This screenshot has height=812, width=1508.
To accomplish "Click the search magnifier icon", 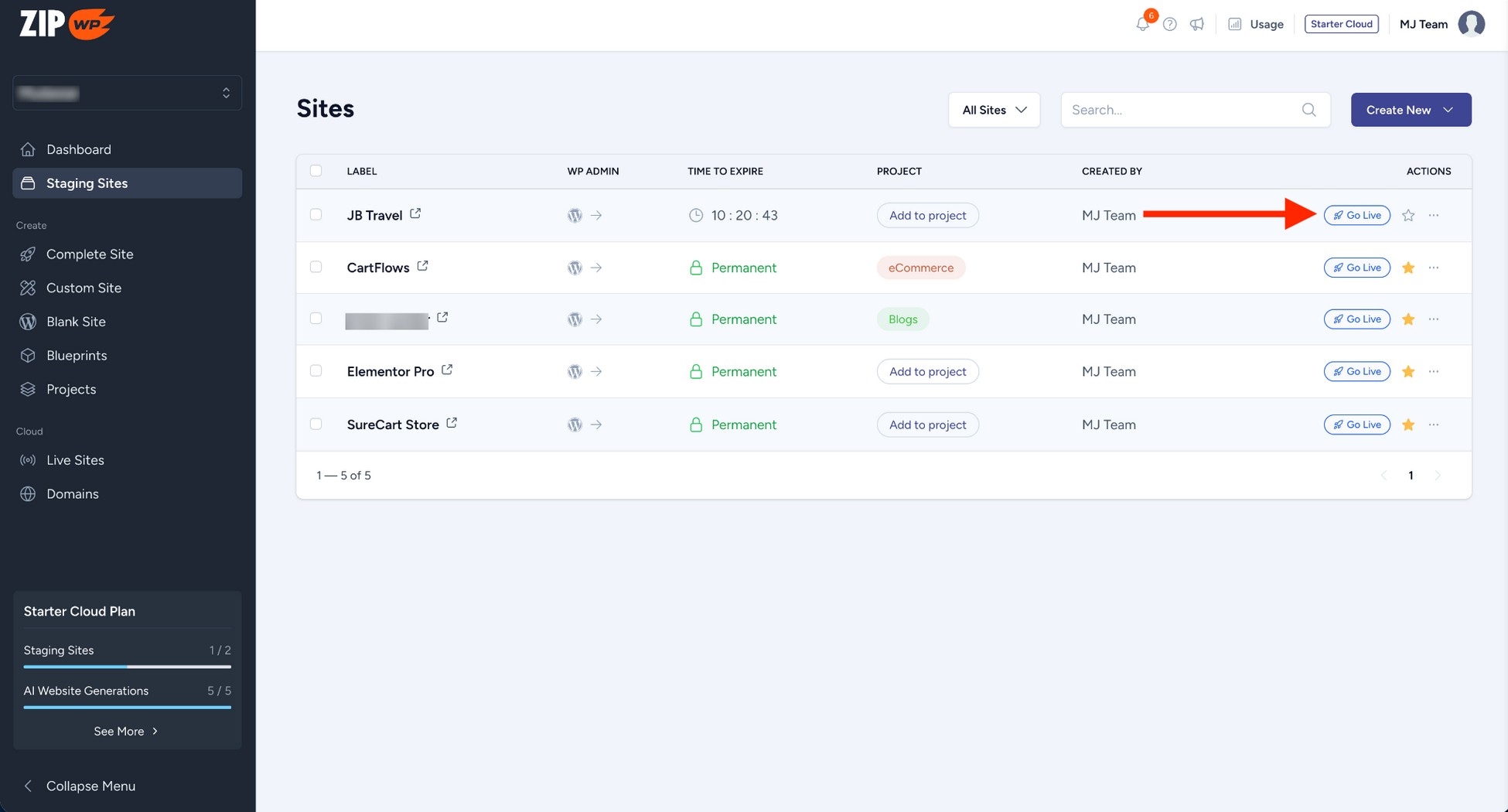I will pyautogui.click(x=1308, y=110).
